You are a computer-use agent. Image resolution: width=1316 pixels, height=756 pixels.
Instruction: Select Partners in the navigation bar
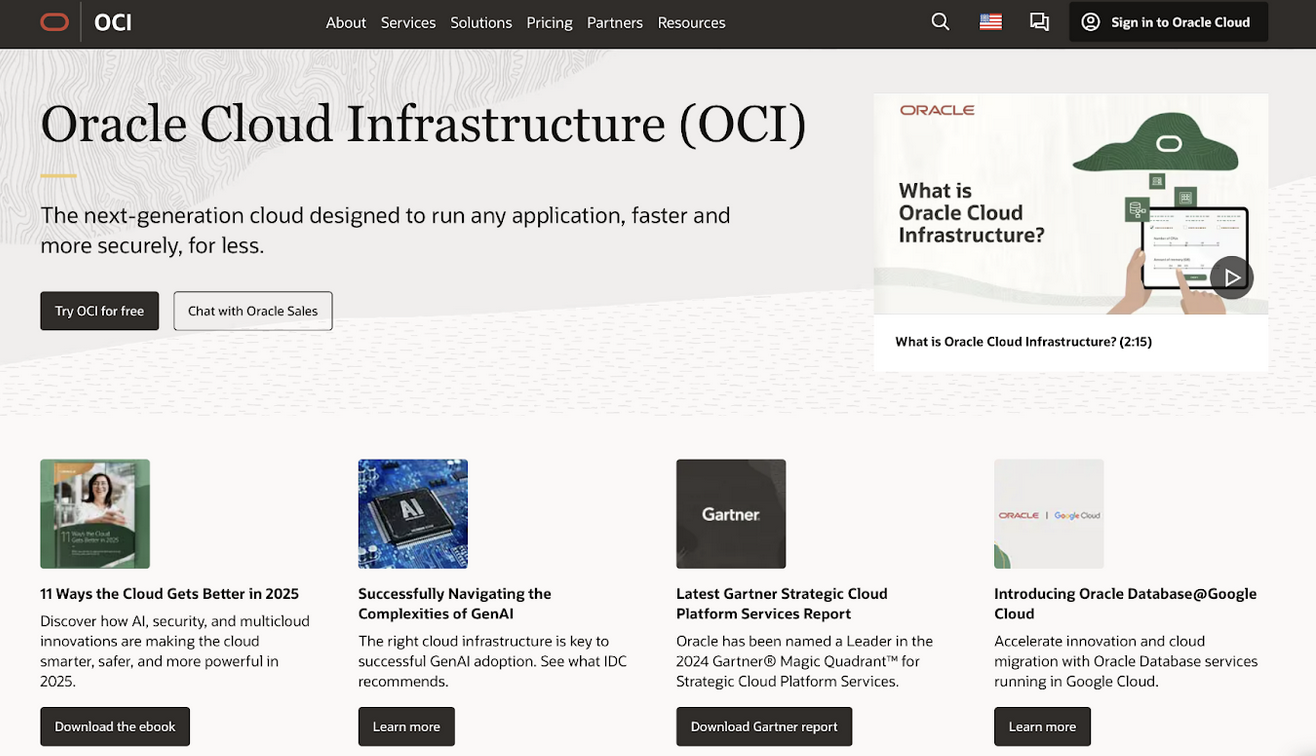point(614,22)
